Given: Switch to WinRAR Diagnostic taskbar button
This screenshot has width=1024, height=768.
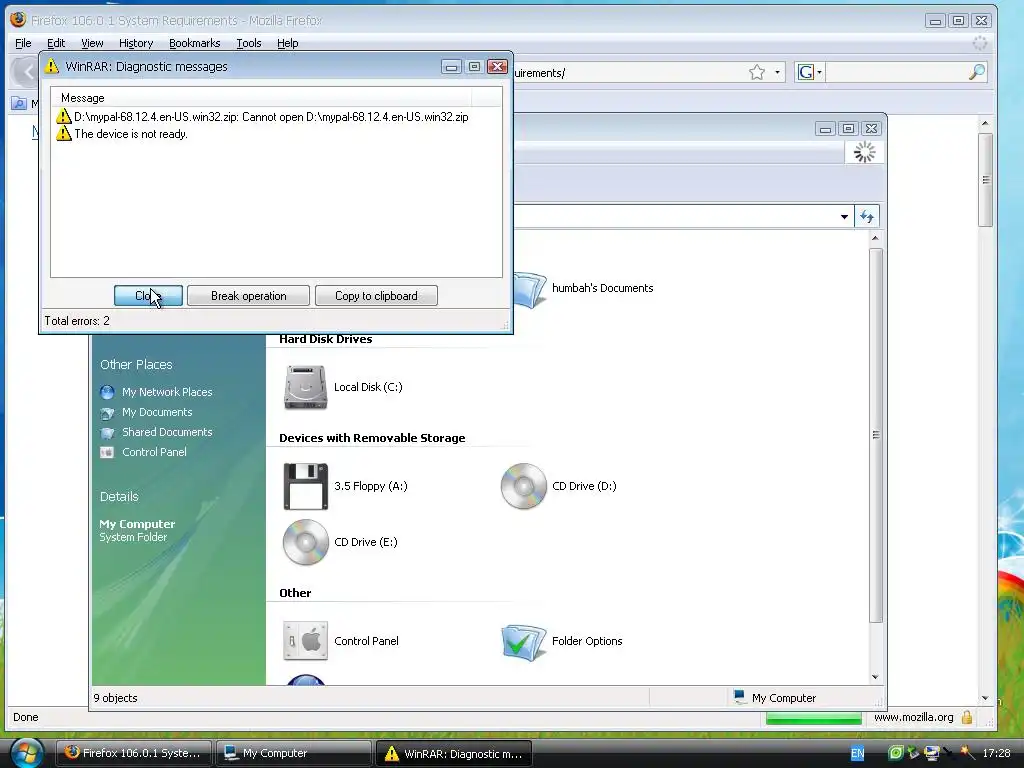Looking at the screenshot, I should (454, 753).
